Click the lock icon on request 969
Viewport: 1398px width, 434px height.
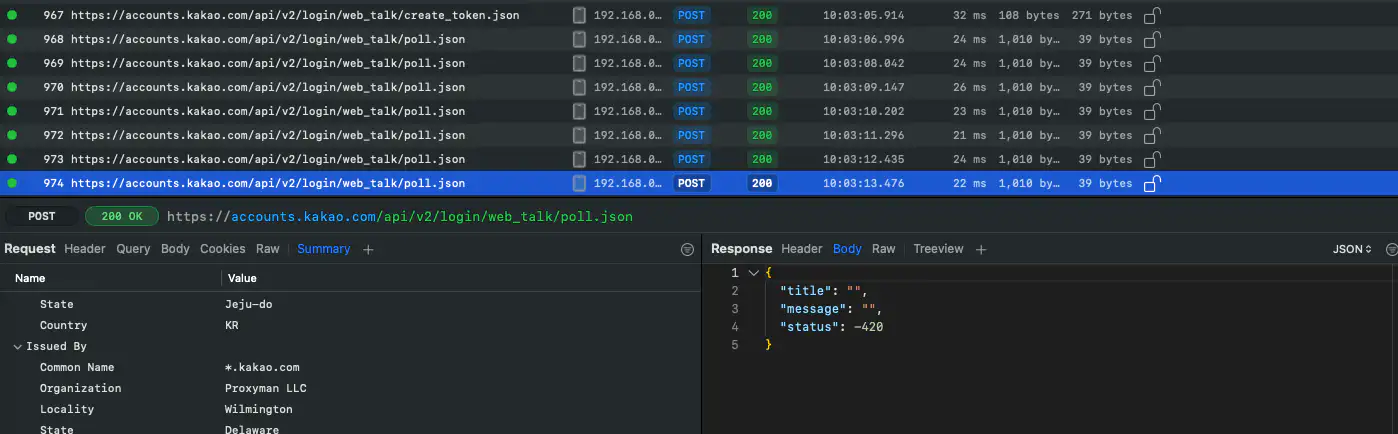click(1152, 63)
